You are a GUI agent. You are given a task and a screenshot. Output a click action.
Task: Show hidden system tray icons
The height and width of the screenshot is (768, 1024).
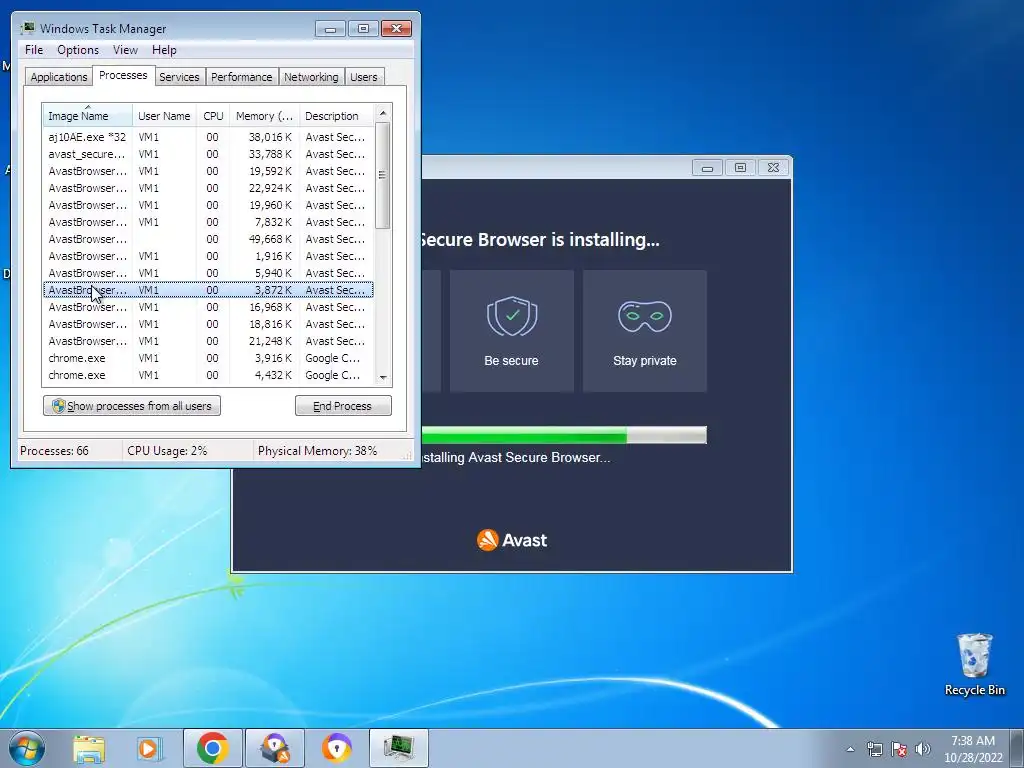(x=850, y=749)
